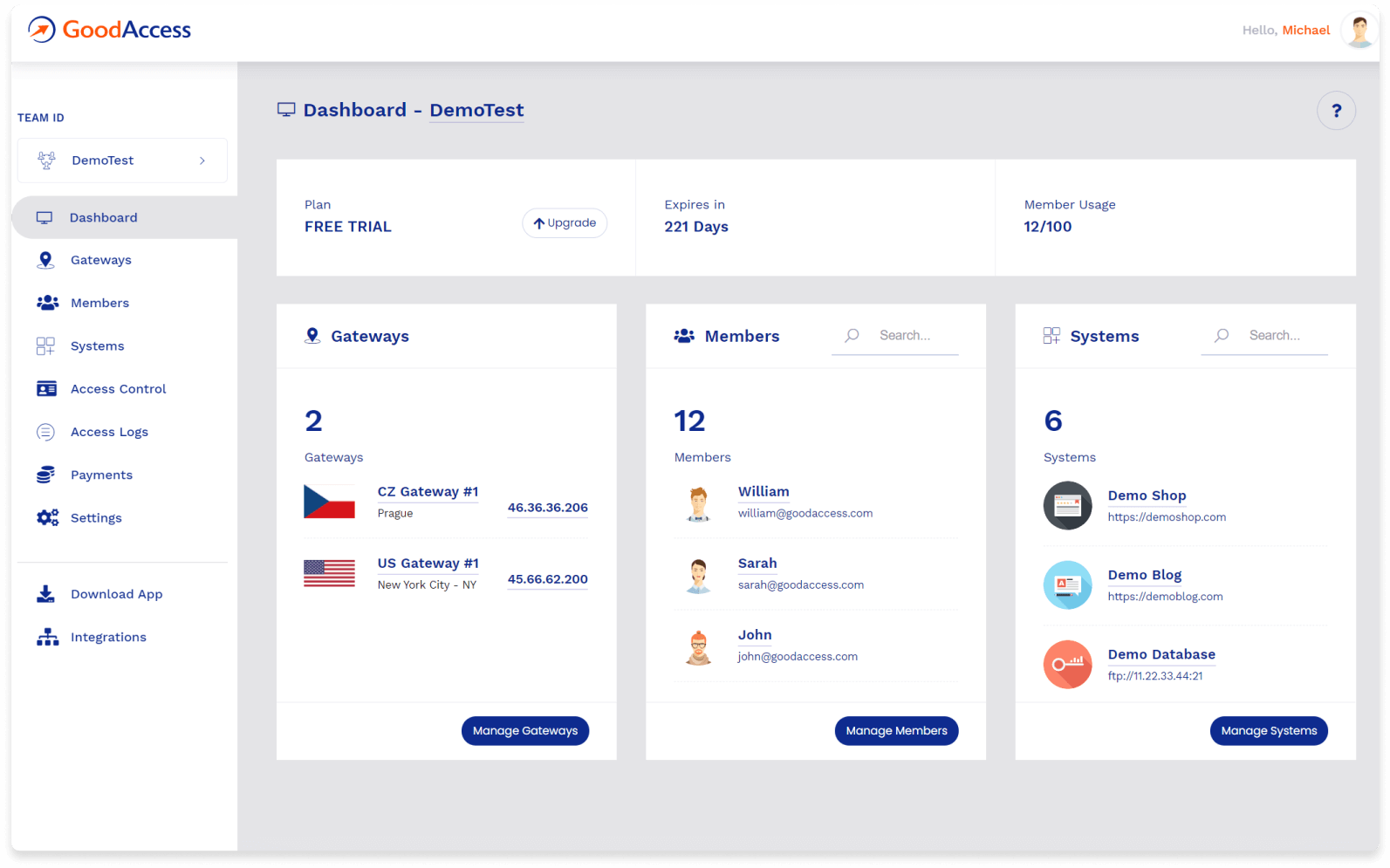Click Michael's name in header
The image size is (1390, 868).
(1305, 31)
